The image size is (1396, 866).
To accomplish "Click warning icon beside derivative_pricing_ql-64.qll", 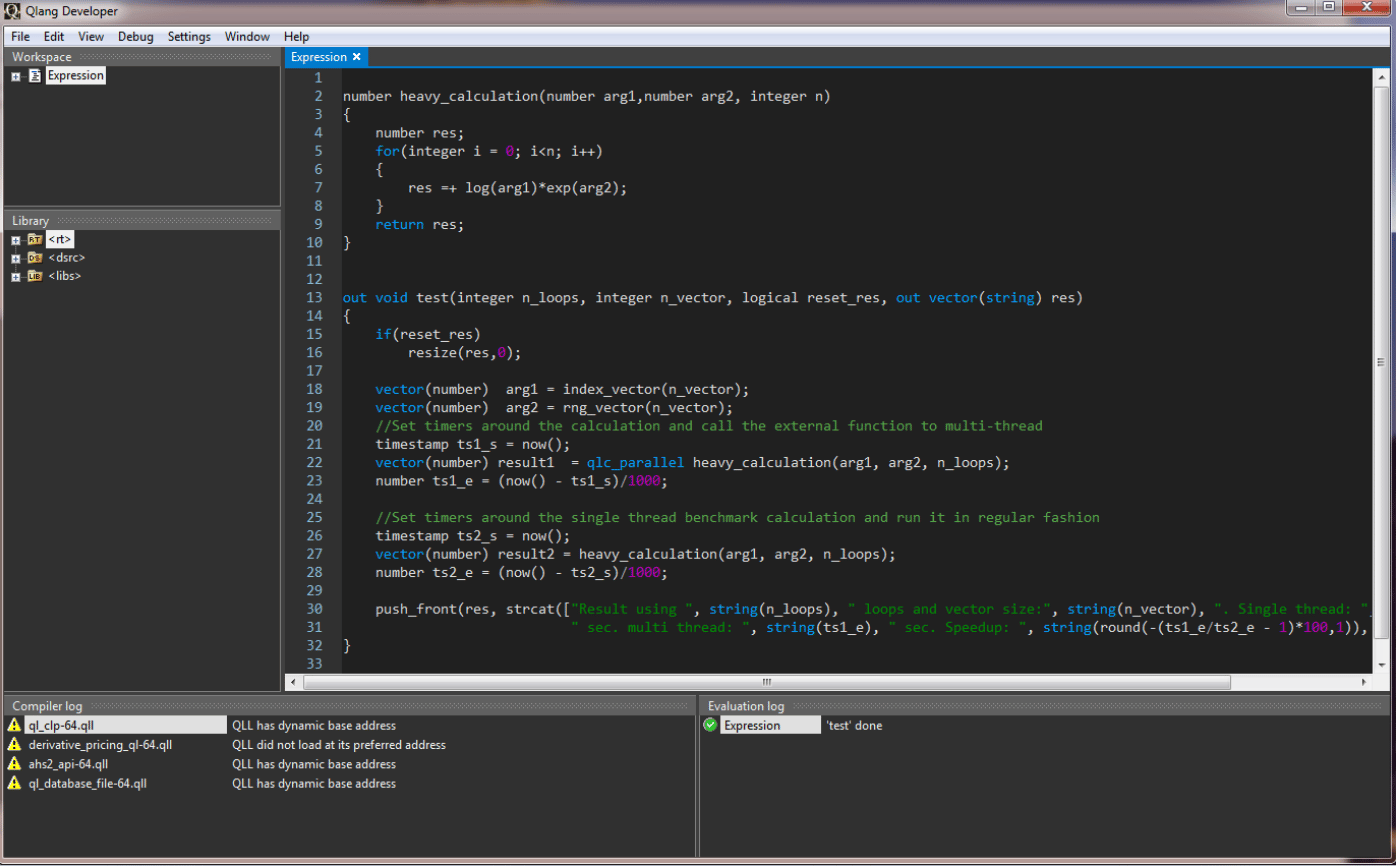I will pos(14,745).
